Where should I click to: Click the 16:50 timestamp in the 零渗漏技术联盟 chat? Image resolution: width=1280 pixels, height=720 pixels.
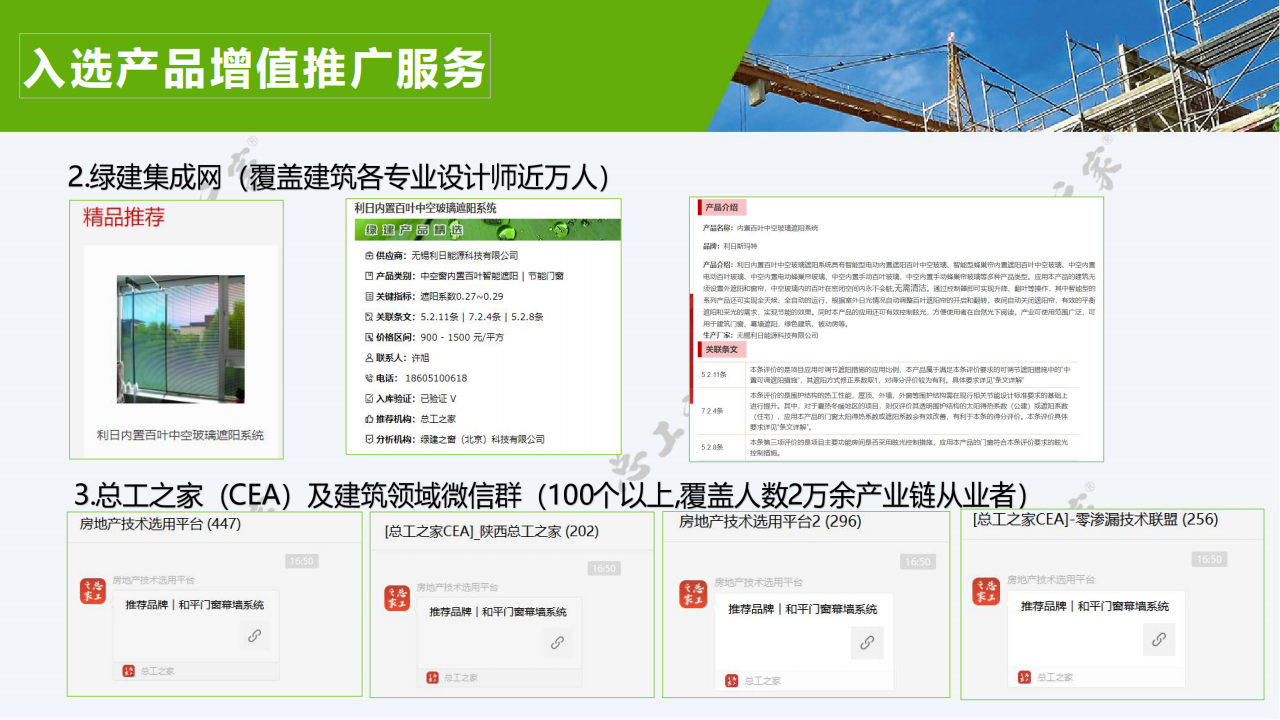pos(1209,559)
